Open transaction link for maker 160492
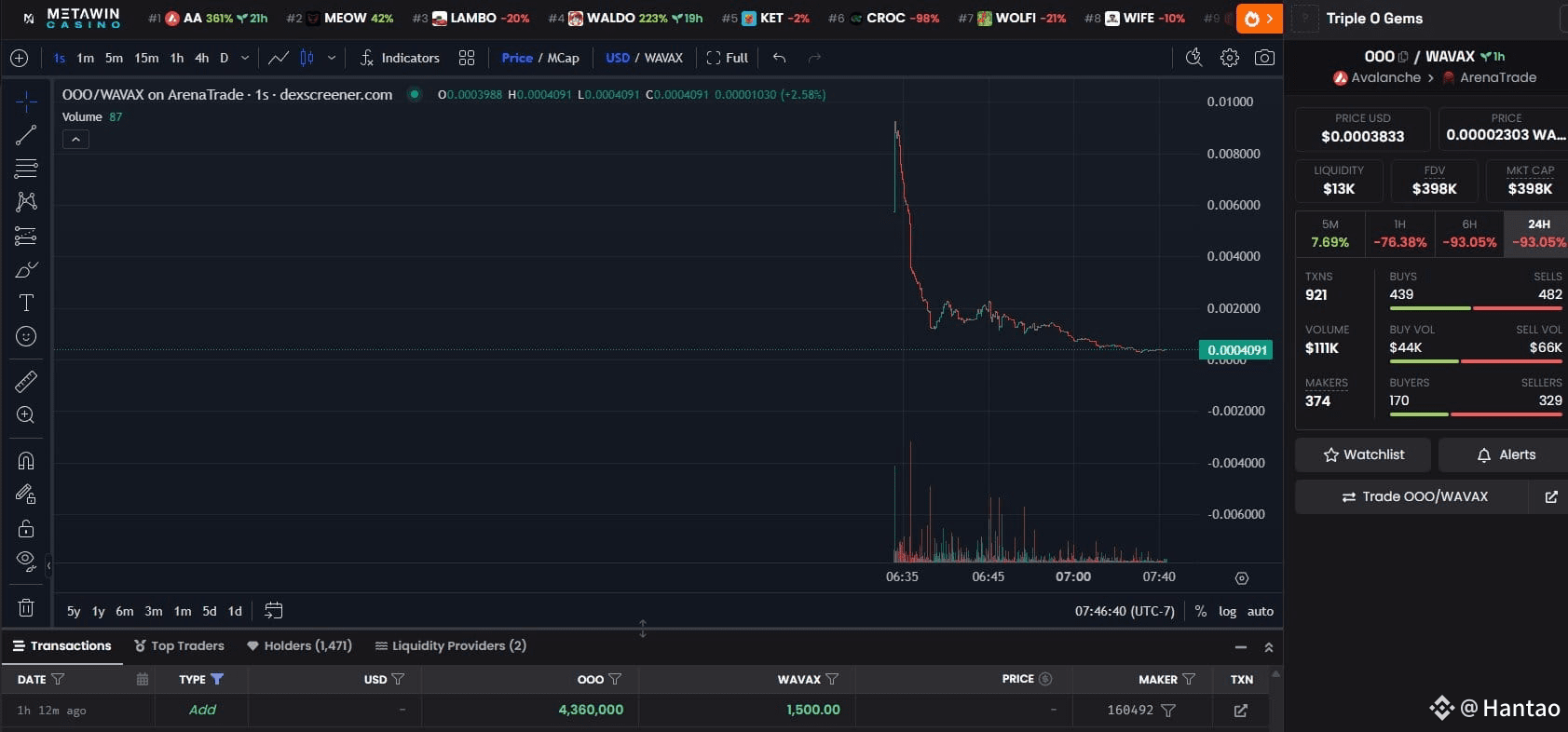 pyautogui.click(x=1241, y=711)
